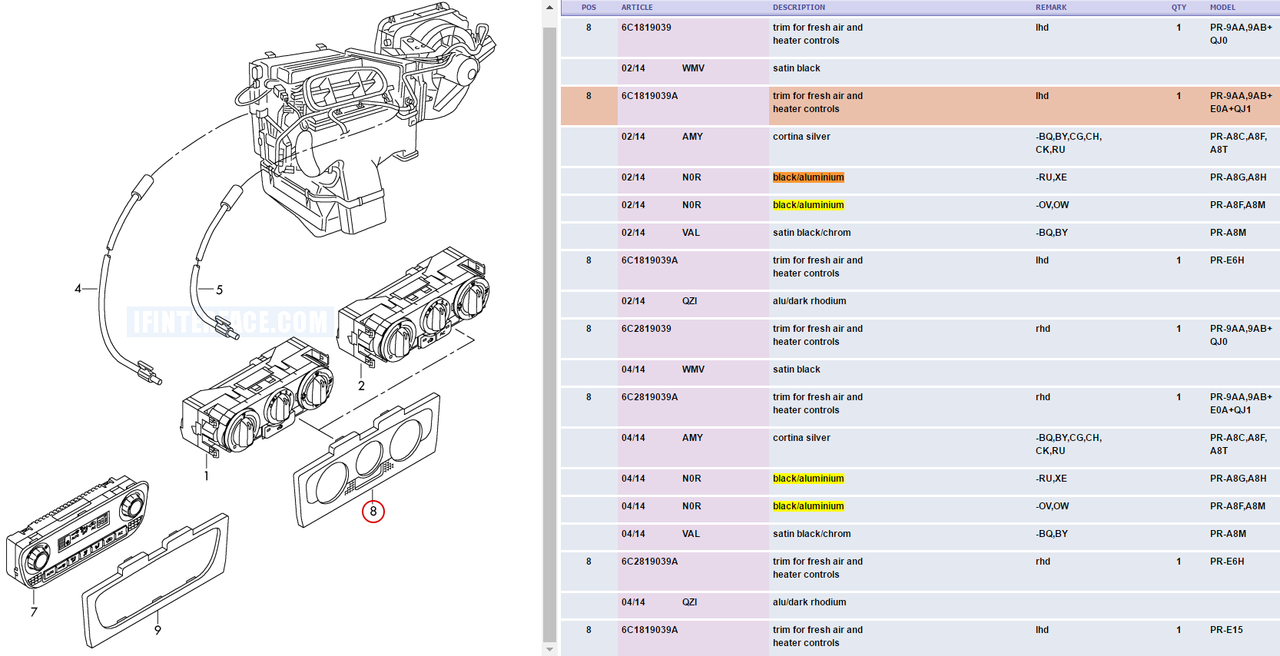This screenshot has width=1280, height=656.
Task: Click colour code QZI in the 02/14 row
Action: click(691, 301)
